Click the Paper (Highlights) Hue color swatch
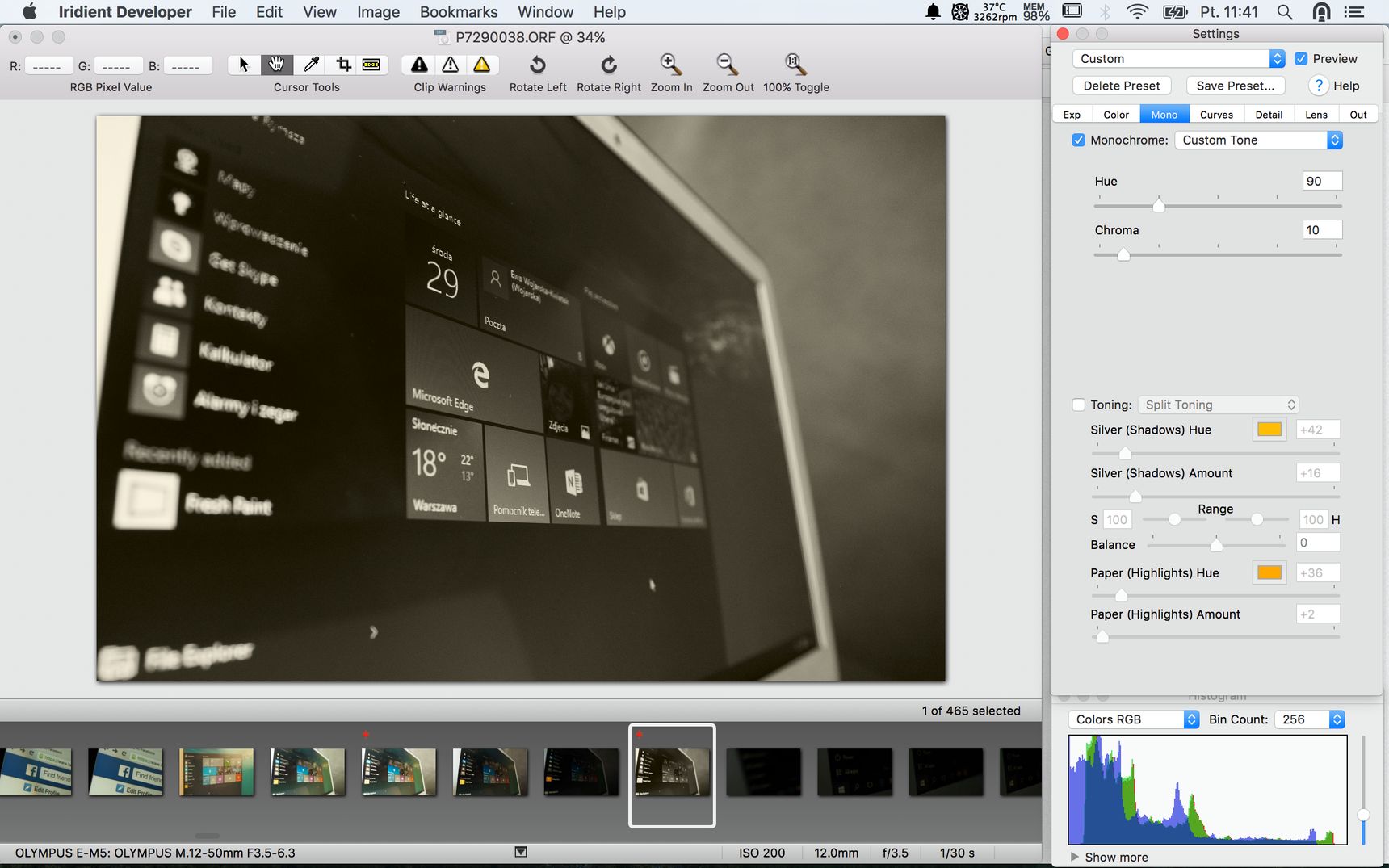The height and width of the screenshot is (868, 1389). [x=1269, y=572]
